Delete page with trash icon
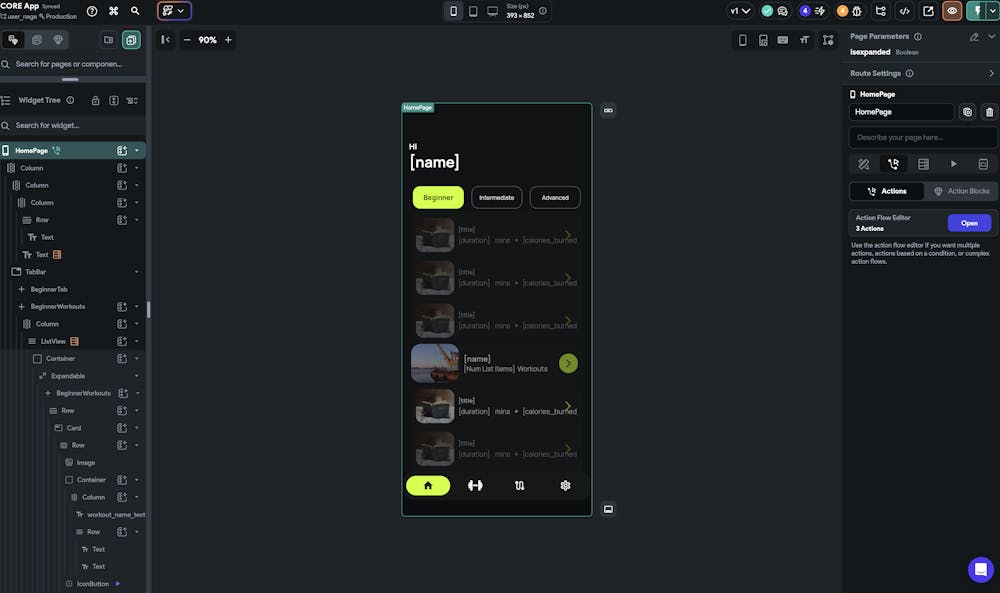 point(989,112)
